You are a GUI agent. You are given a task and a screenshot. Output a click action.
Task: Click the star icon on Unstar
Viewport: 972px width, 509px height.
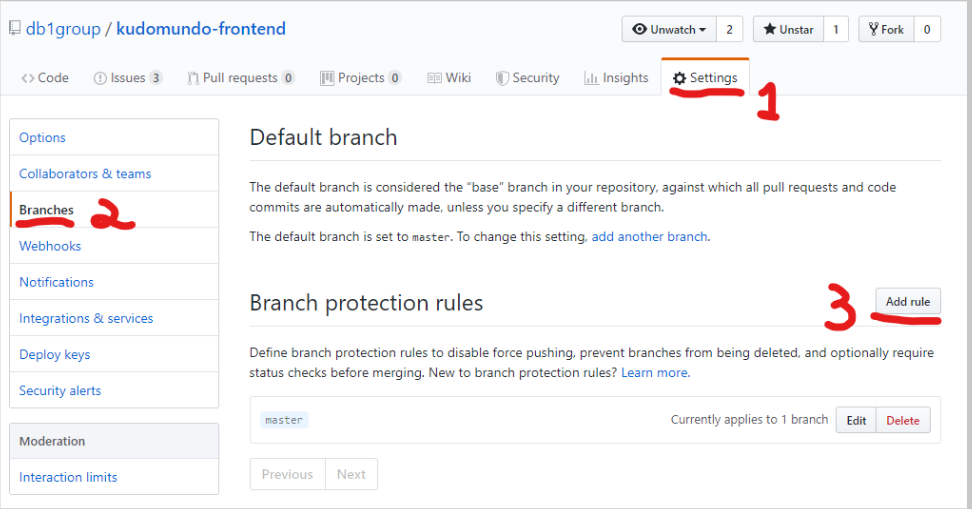[770, 29]
